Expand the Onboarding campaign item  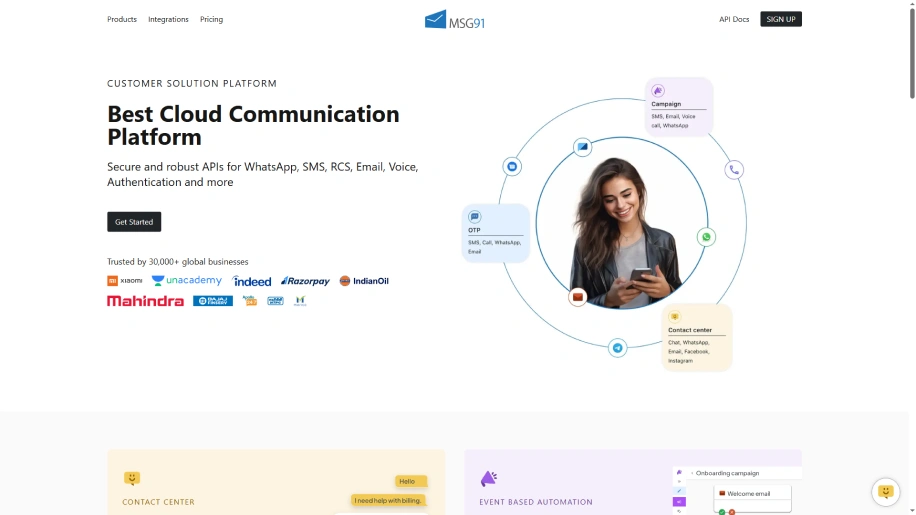pos(727,473)
